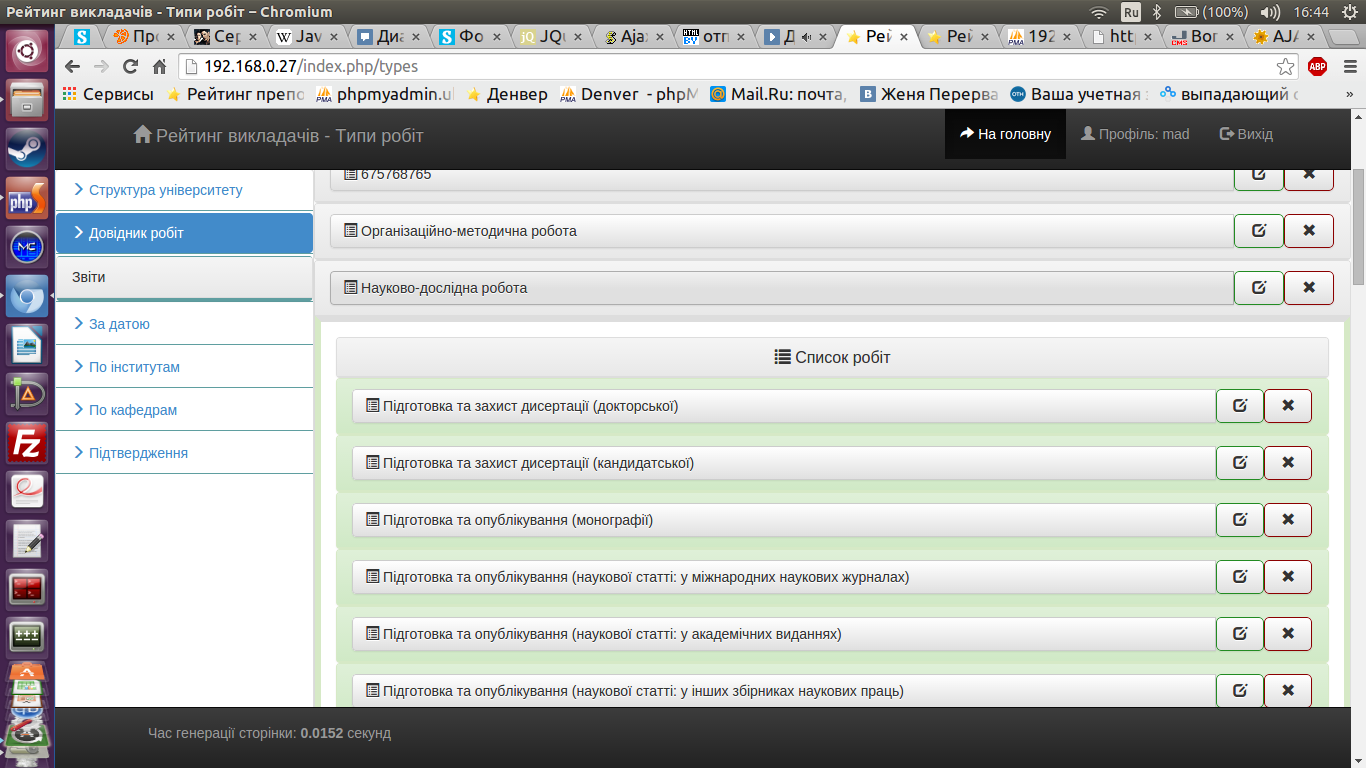Edit the 'у міжнародних наукових журналах' row

click(x=1240, y=577)
